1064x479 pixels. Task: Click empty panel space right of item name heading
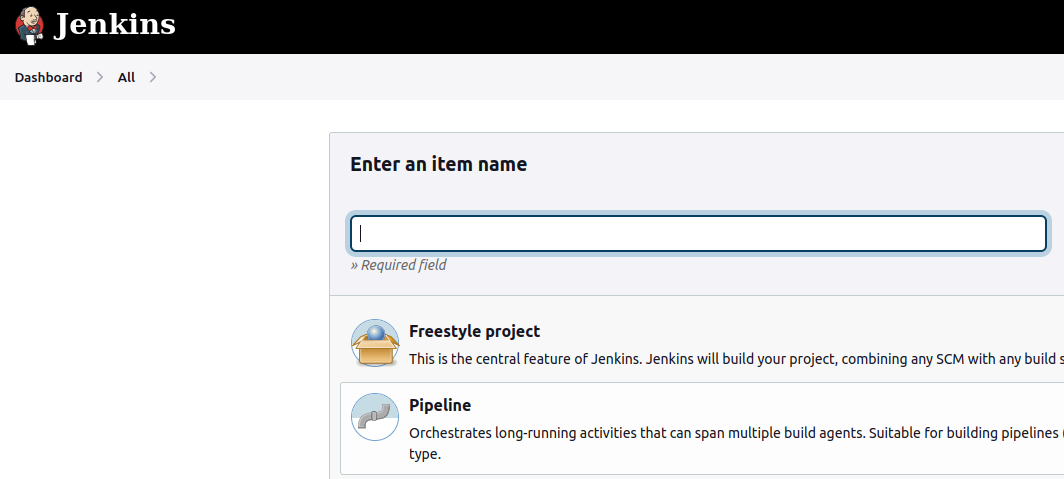(x=800, y=164)
